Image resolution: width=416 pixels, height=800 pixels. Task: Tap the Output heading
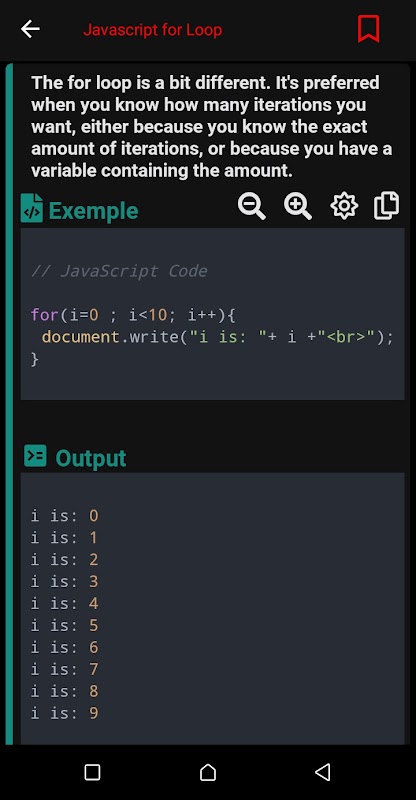(90, 458)
